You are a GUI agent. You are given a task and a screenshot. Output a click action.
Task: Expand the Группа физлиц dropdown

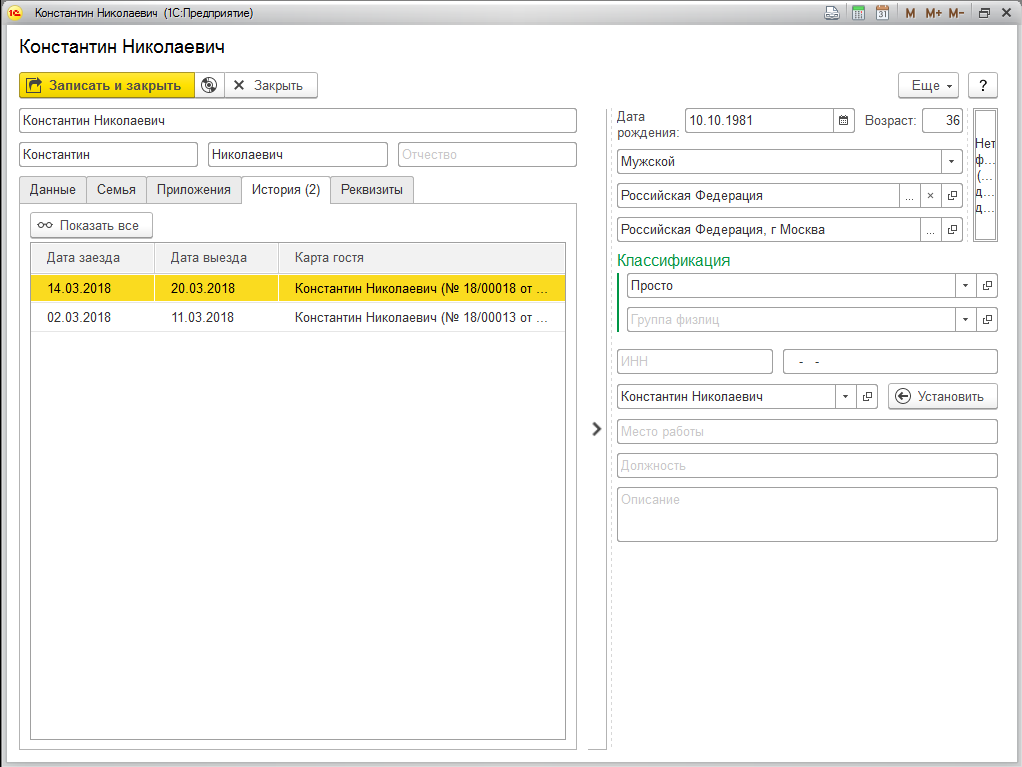point(966,319)
